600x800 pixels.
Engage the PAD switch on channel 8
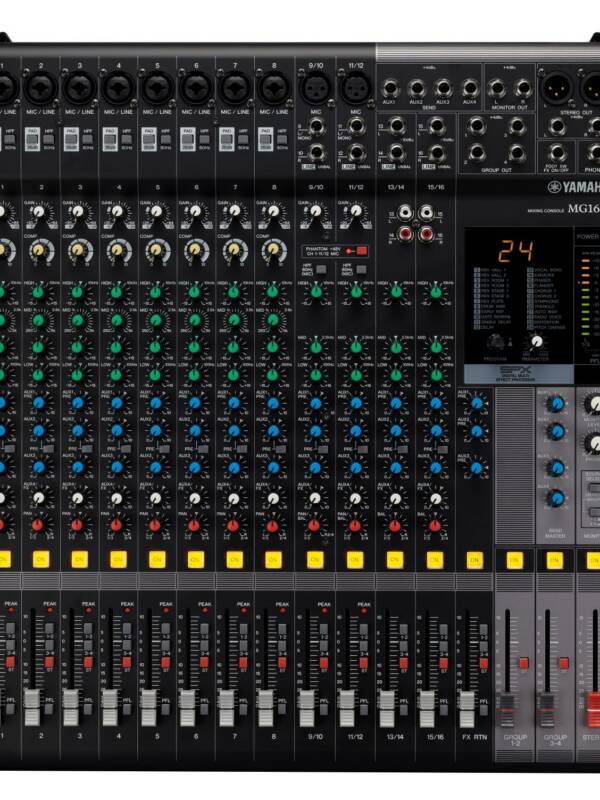pos(265,139)
